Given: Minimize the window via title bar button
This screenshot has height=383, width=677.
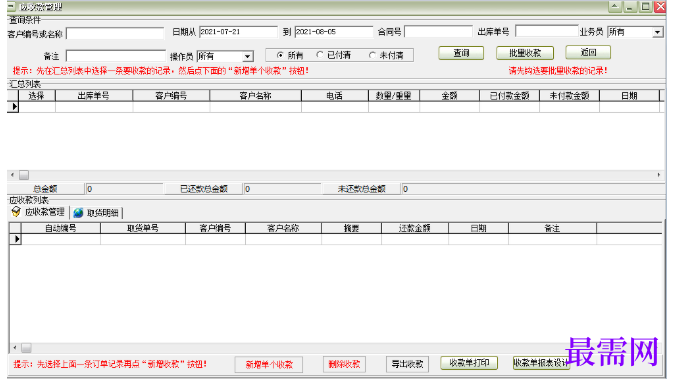Looking at the screenshot, I should tap(630, 6).
